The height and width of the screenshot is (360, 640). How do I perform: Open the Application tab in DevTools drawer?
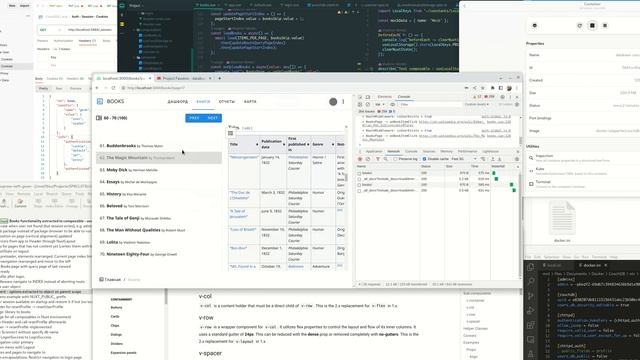click(x=374, y=151)
